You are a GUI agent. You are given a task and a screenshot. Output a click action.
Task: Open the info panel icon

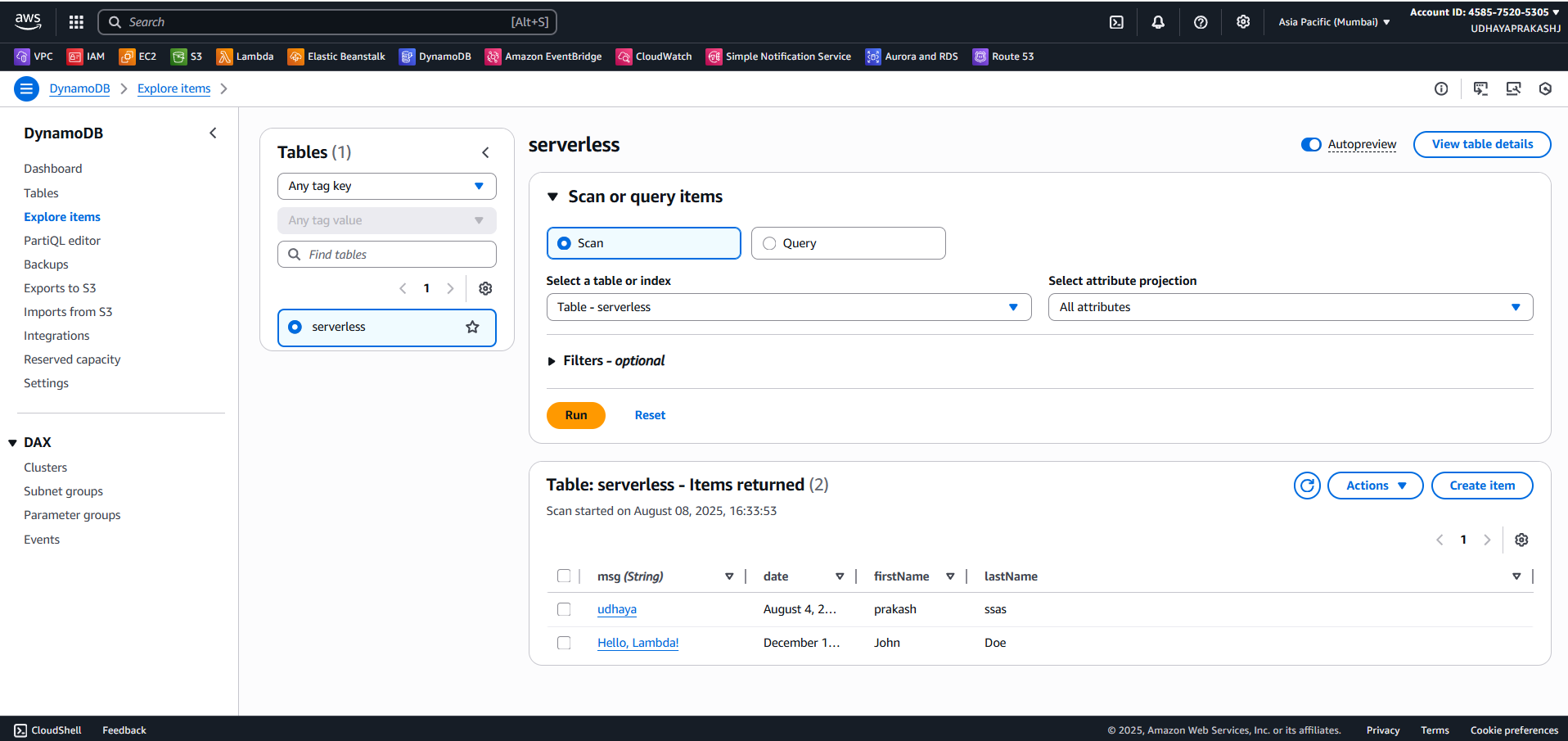tap(1441, 88)
